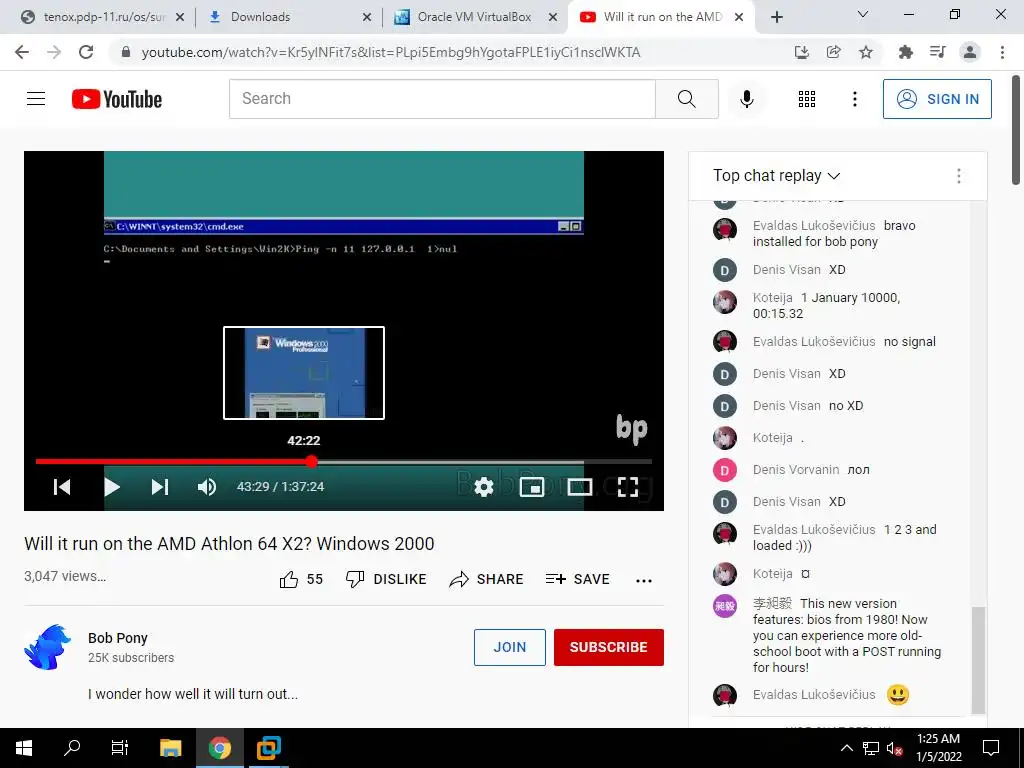
Task: Focus the YouTube search field
Action: click(442, 99)
